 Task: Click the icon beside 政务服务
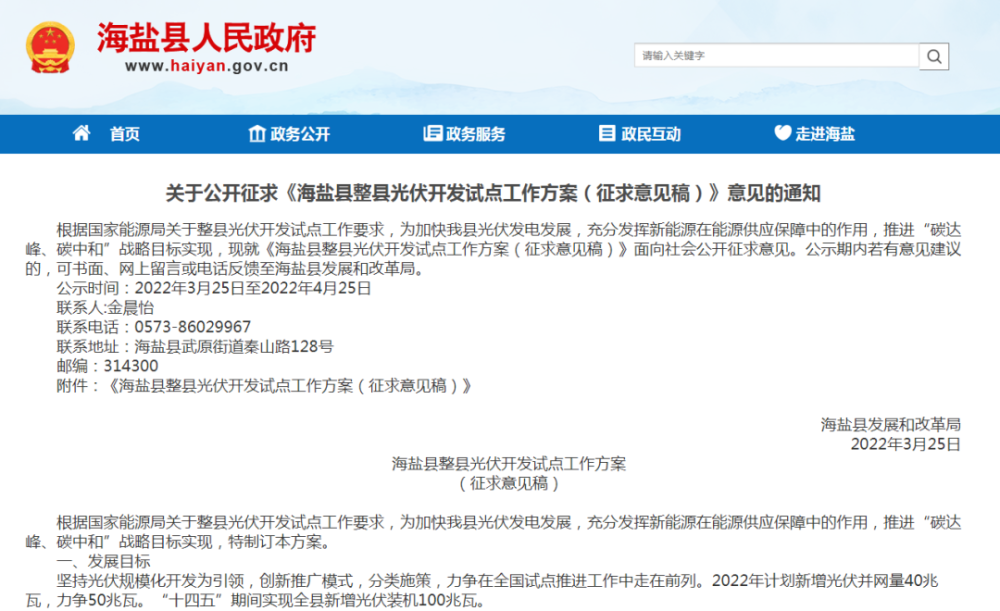(432, 134)
